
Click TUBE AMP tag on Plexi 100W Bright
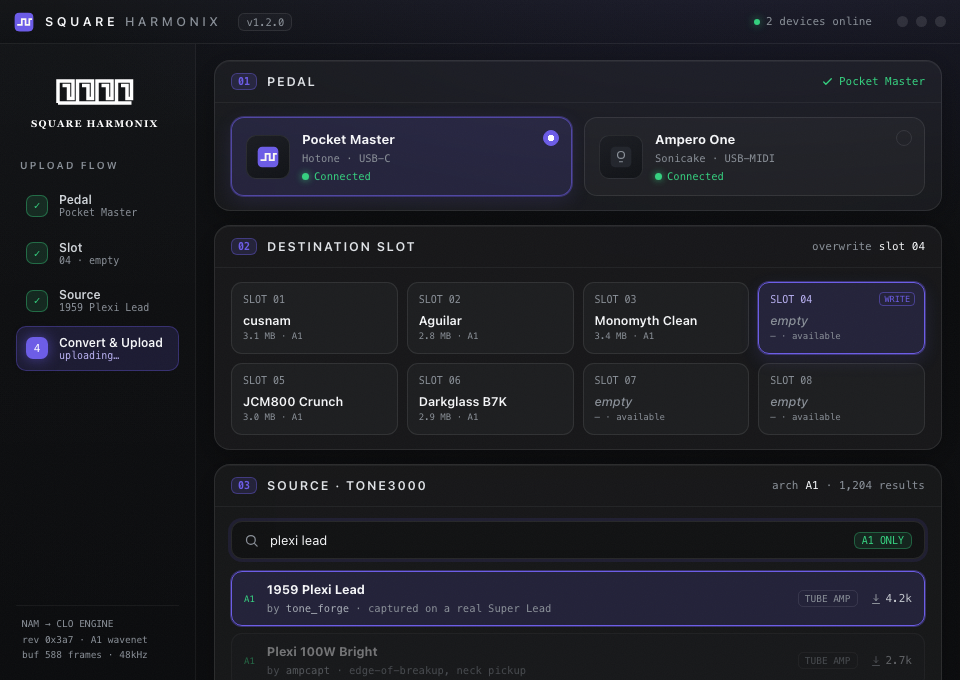828,660
